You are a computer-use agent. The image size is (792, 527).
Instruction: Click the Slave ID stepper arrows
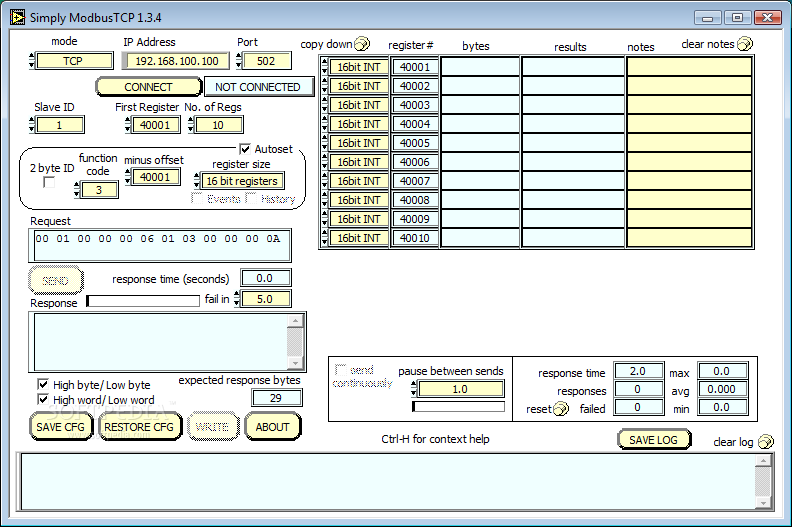pos(32,124)
